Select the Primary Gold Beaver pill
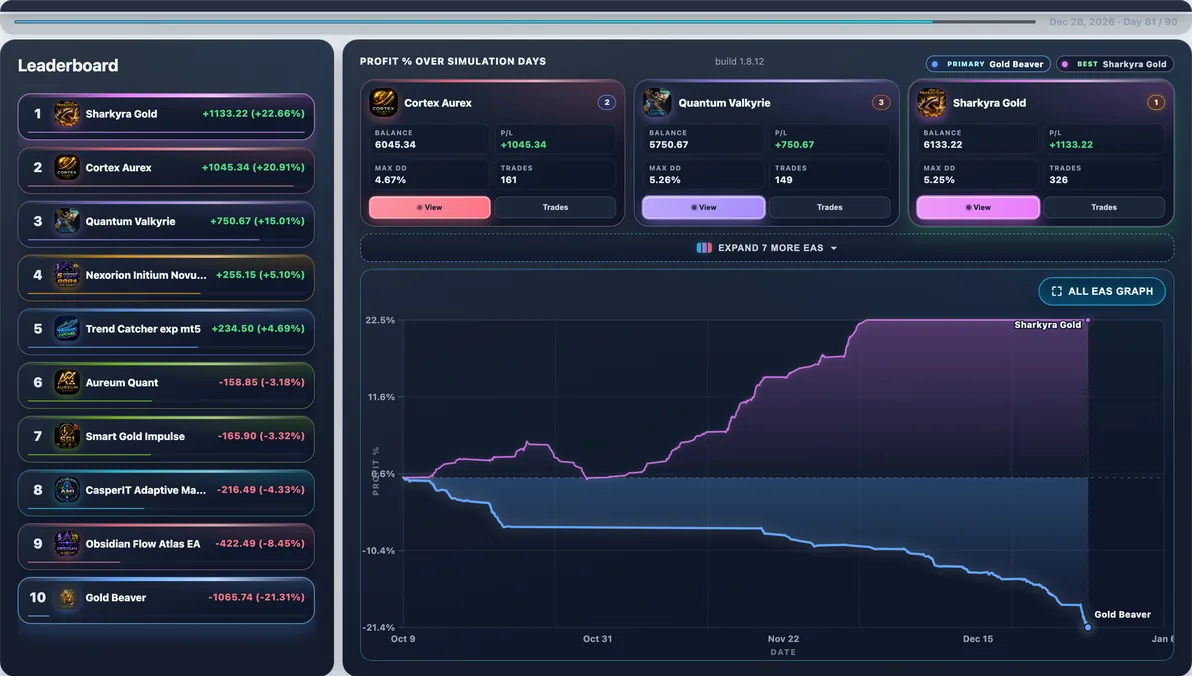This screenshot has height=676, width=1192. tap(988, 65)
